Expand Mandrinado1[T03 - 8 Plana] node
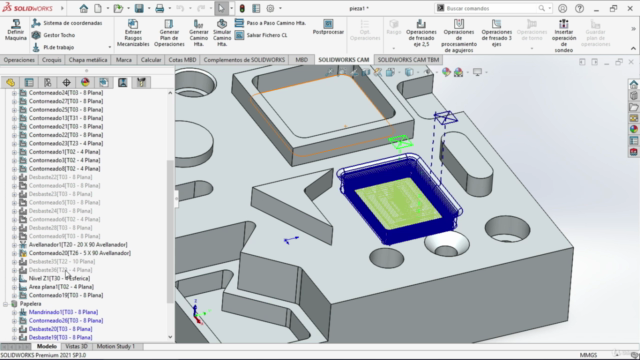Screen dimensions: 640x360 pos(14,312)
